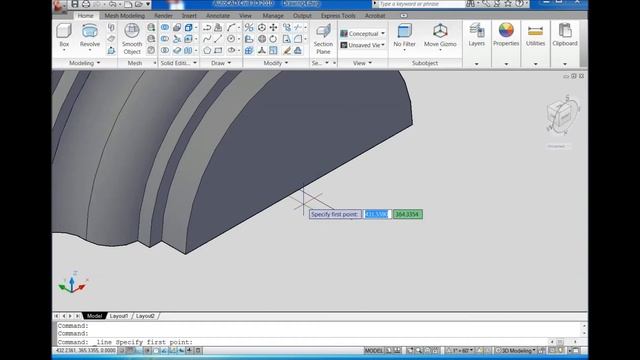Click the Smooth Object mesh tool
The width and height of the screenshot is (640, 360).
[132, 39]
